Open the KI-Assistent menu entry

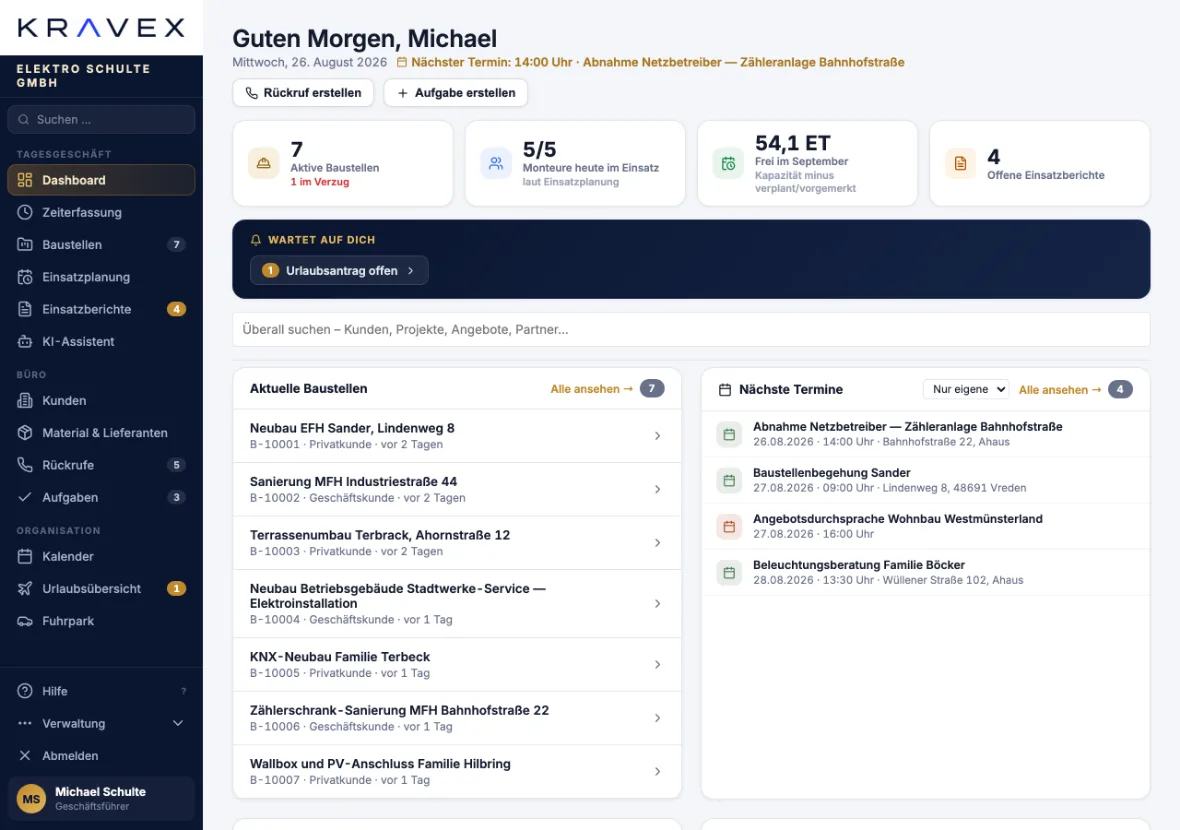pos(101,342)
